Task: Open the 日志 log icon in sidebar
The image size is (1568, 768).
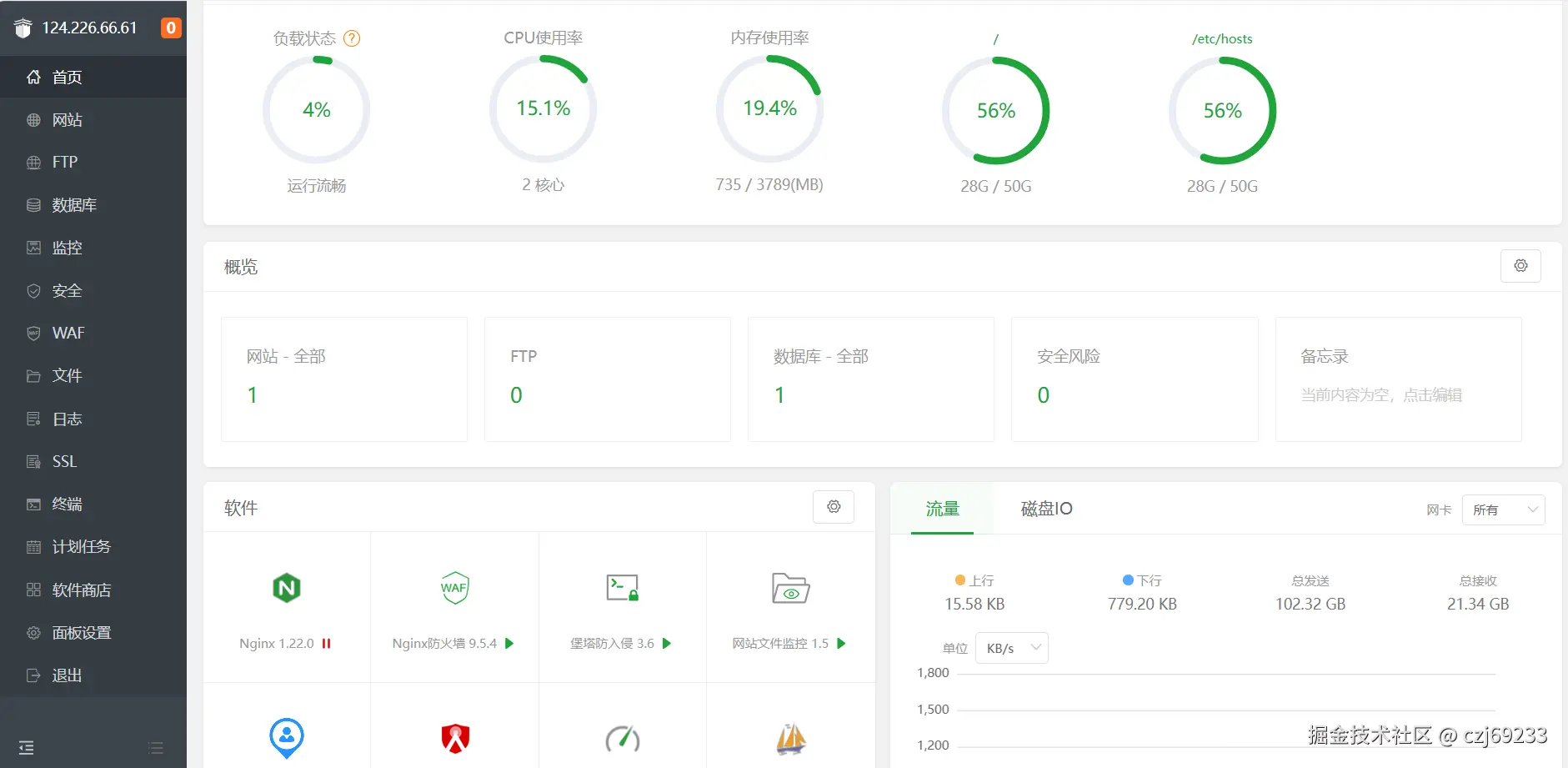Action: click(x=33, y=419)
